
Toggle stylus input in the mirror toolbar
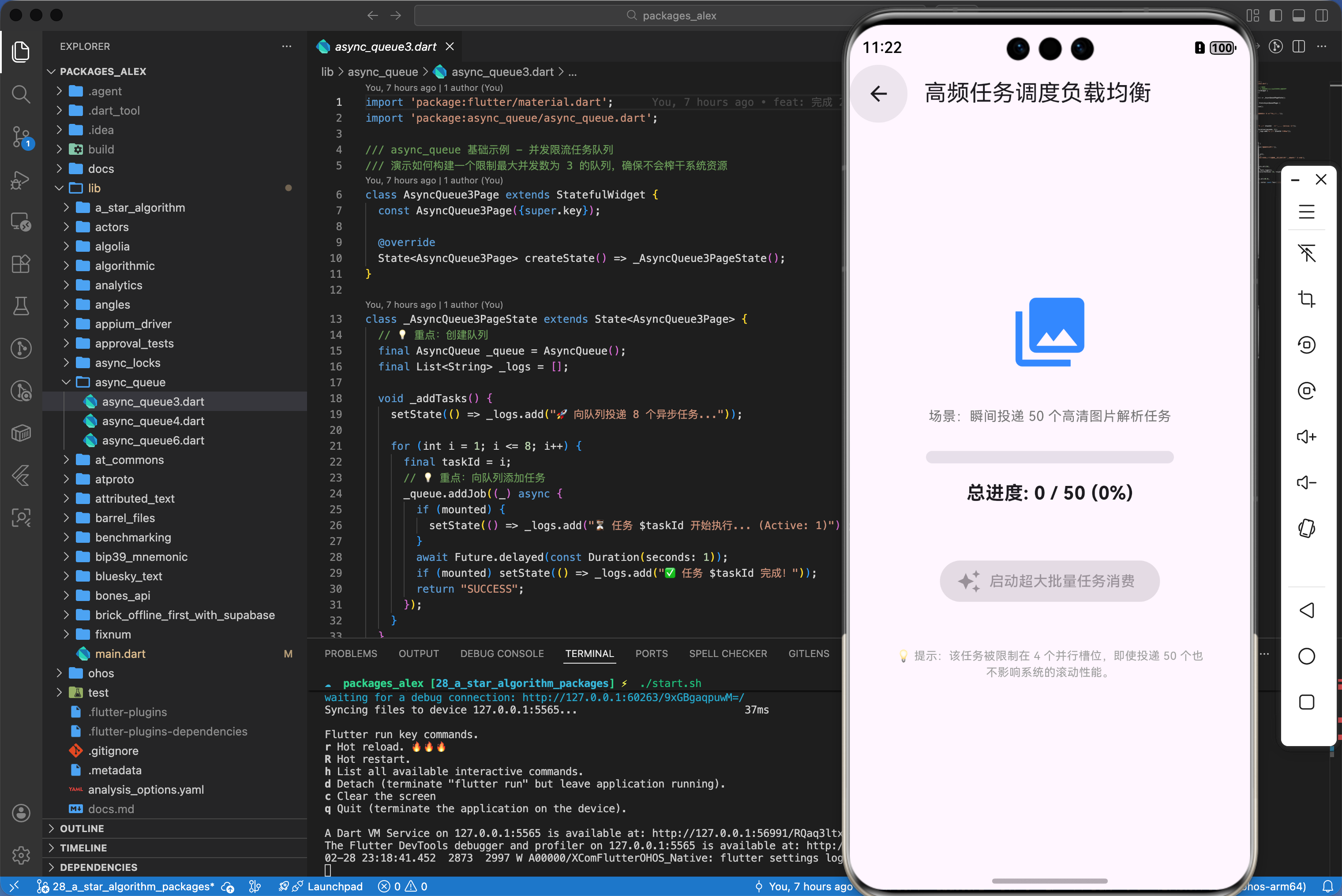[x=1307, y=253]
